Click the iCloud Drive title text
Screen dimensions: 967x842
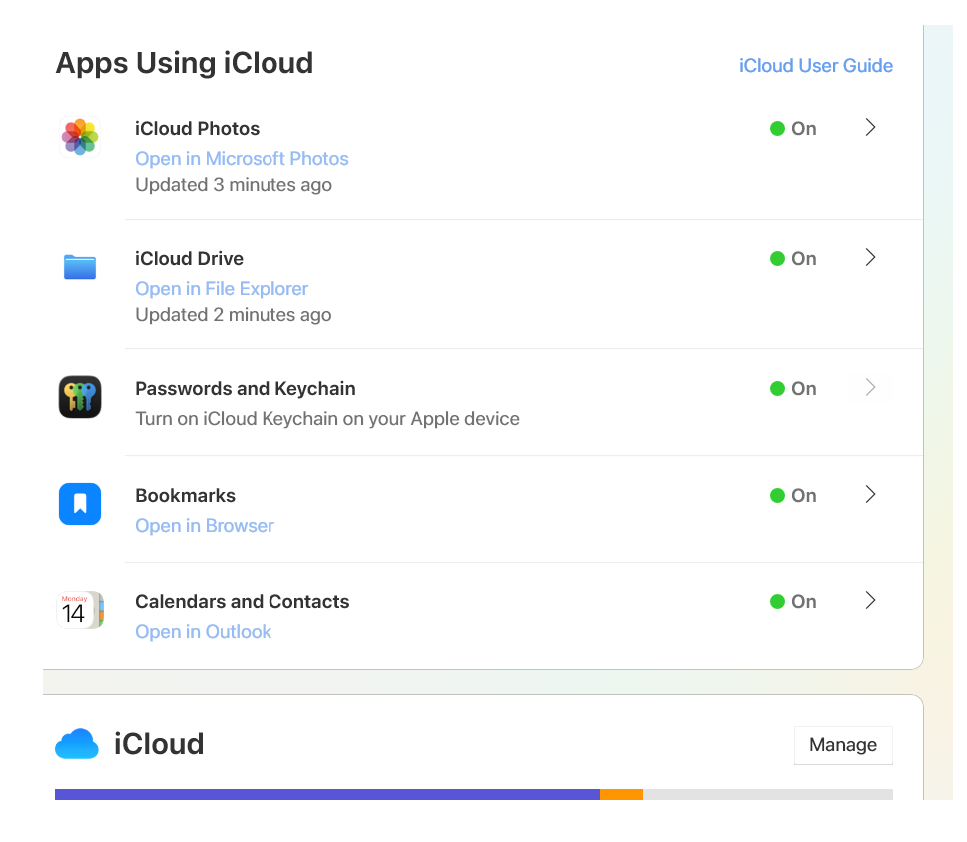click(x=189, y=258)
